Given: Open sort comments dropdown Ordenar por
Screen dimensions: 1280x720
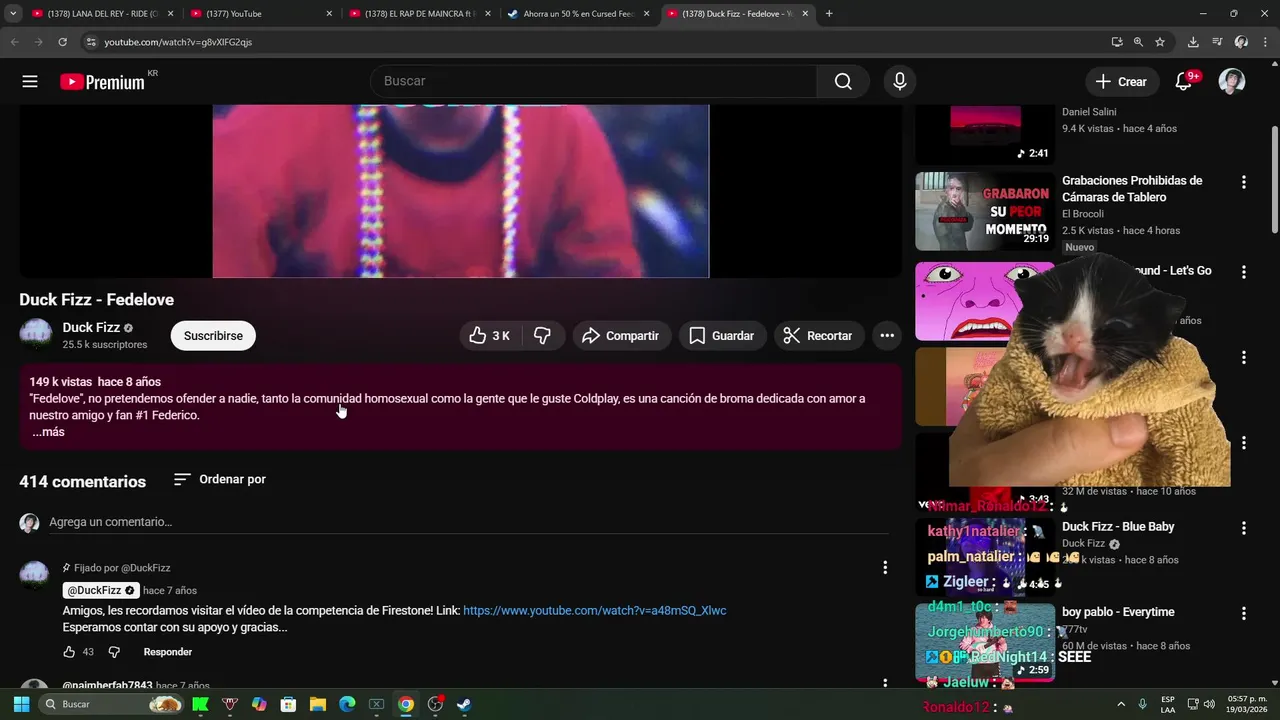Looking at the screenshot, I should pos(219,480).
